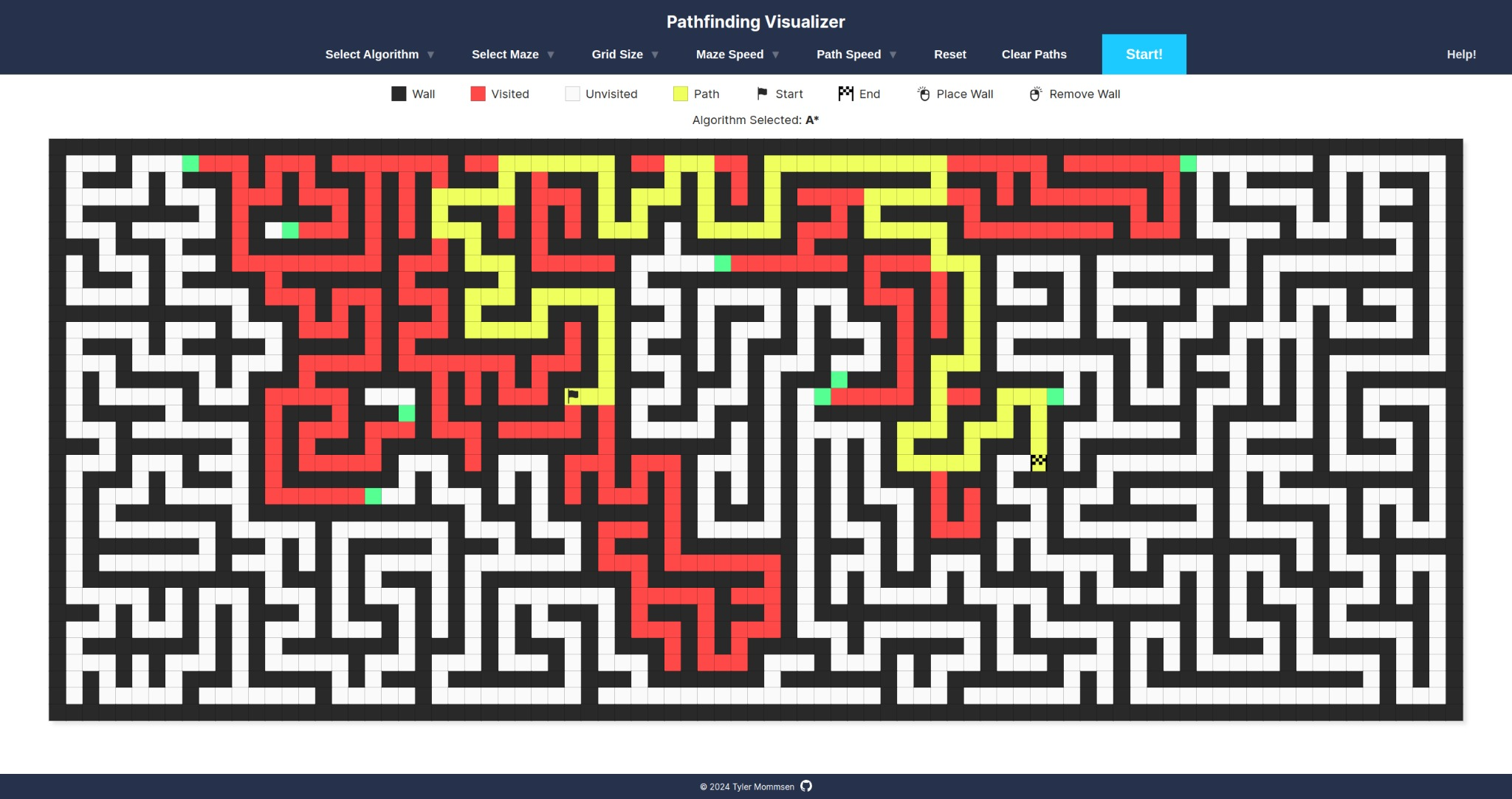
Task: Click the start flag node in maze
Action: pyautogui.click(x=573, y=397)
